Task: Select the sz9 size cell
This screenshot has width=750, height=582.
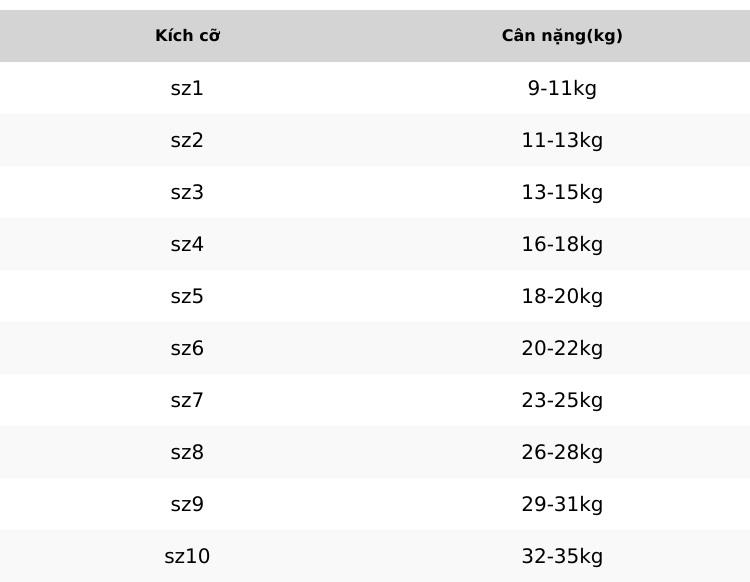Action: pyautogui.click(x=187, y=505)
